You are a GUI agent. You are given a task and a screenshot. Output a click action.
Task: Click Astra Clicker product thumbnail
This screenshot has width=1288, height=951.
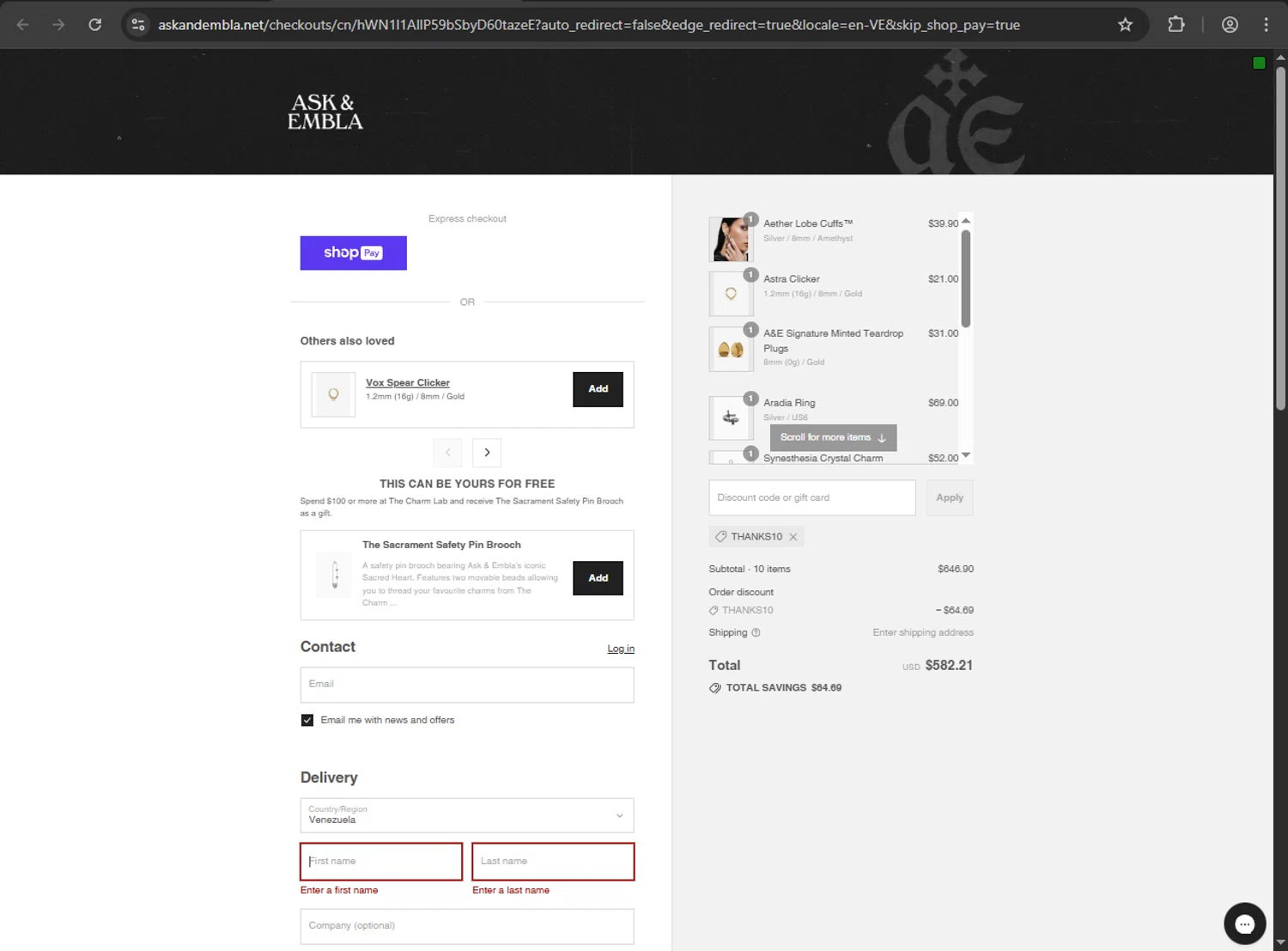[x=731, y=294]
